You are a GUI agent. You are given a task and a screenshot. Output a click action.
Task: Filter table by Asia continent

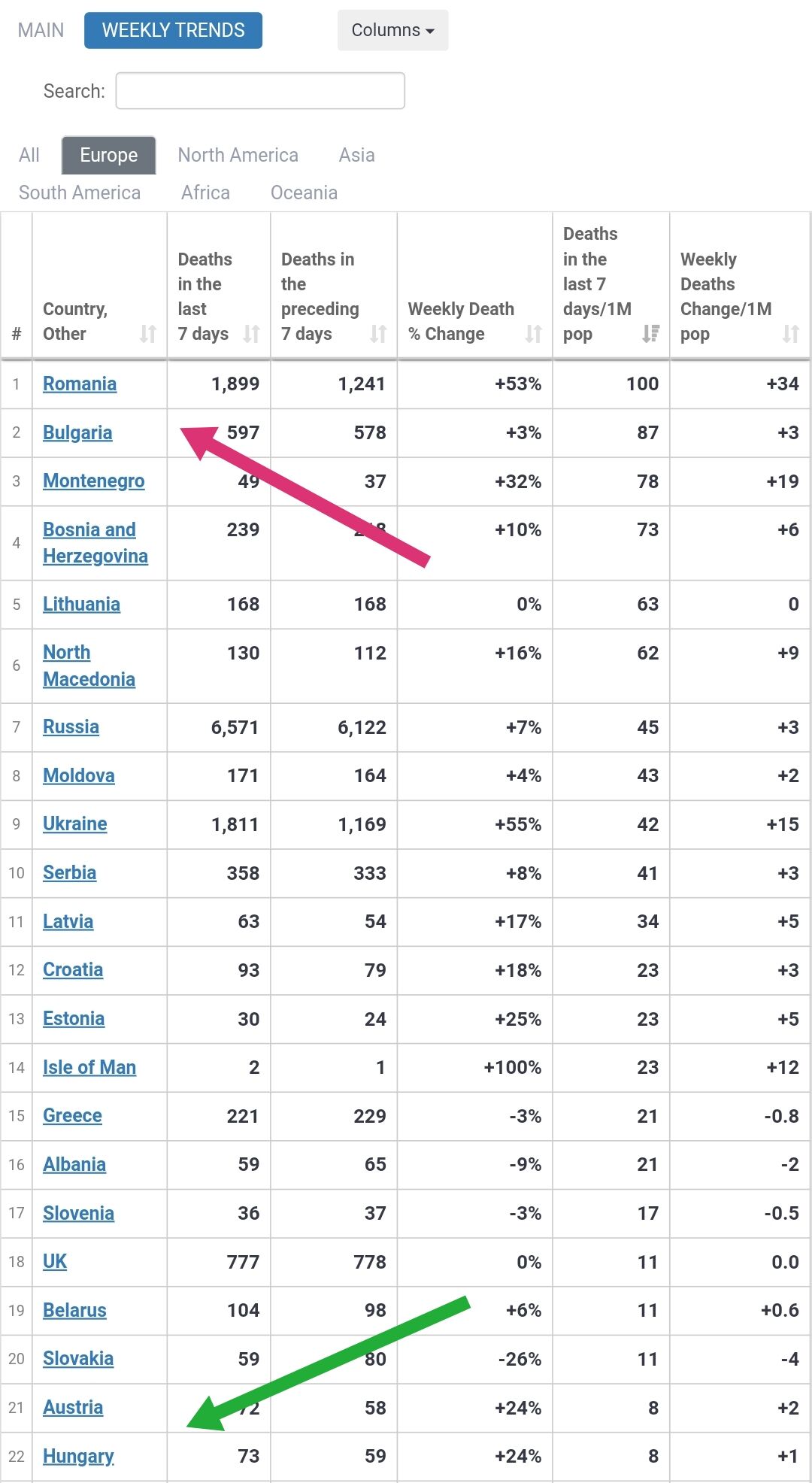tap(356, 155)
